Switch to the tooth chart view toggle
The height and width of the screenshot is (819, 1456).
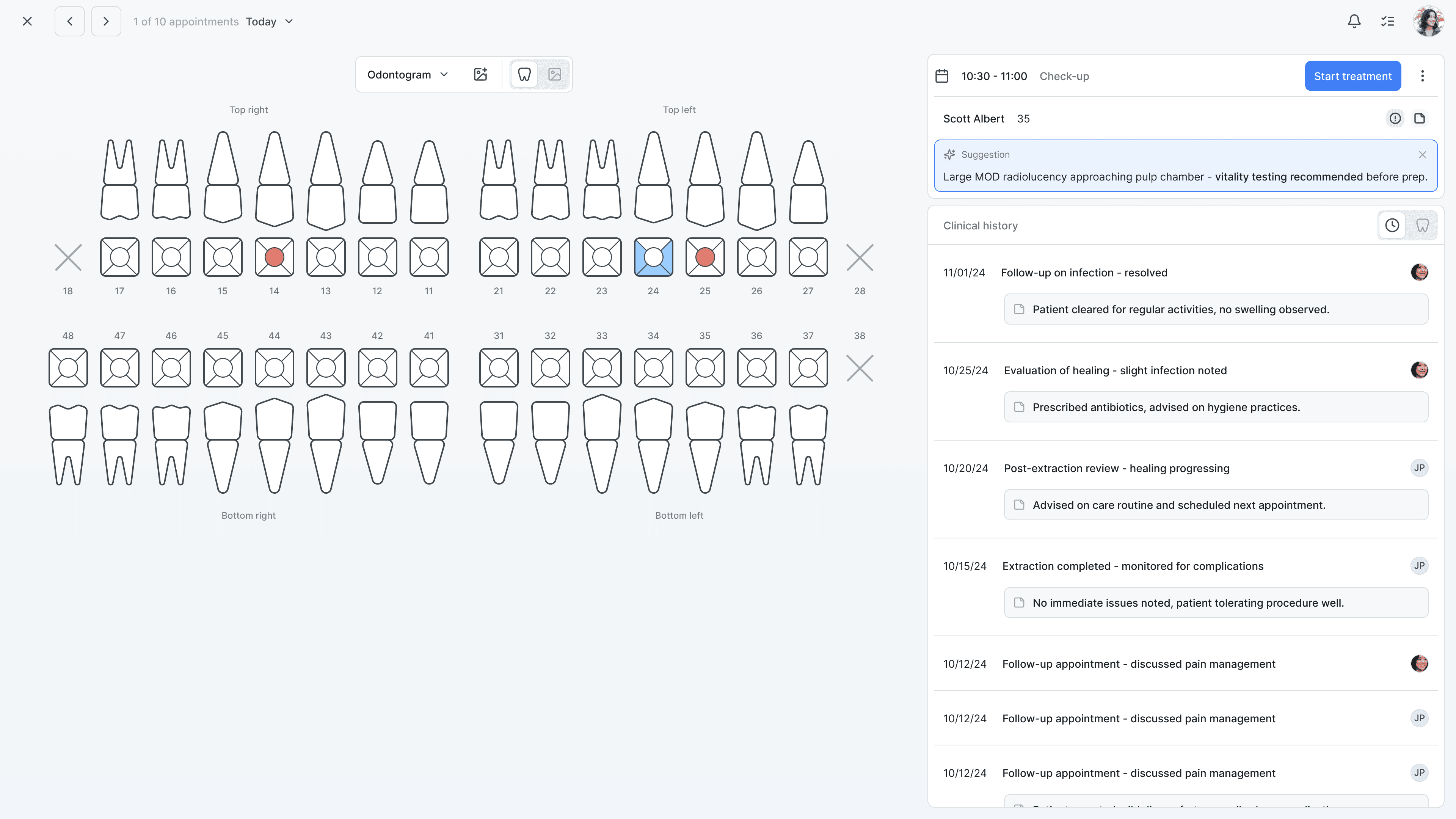524,74
